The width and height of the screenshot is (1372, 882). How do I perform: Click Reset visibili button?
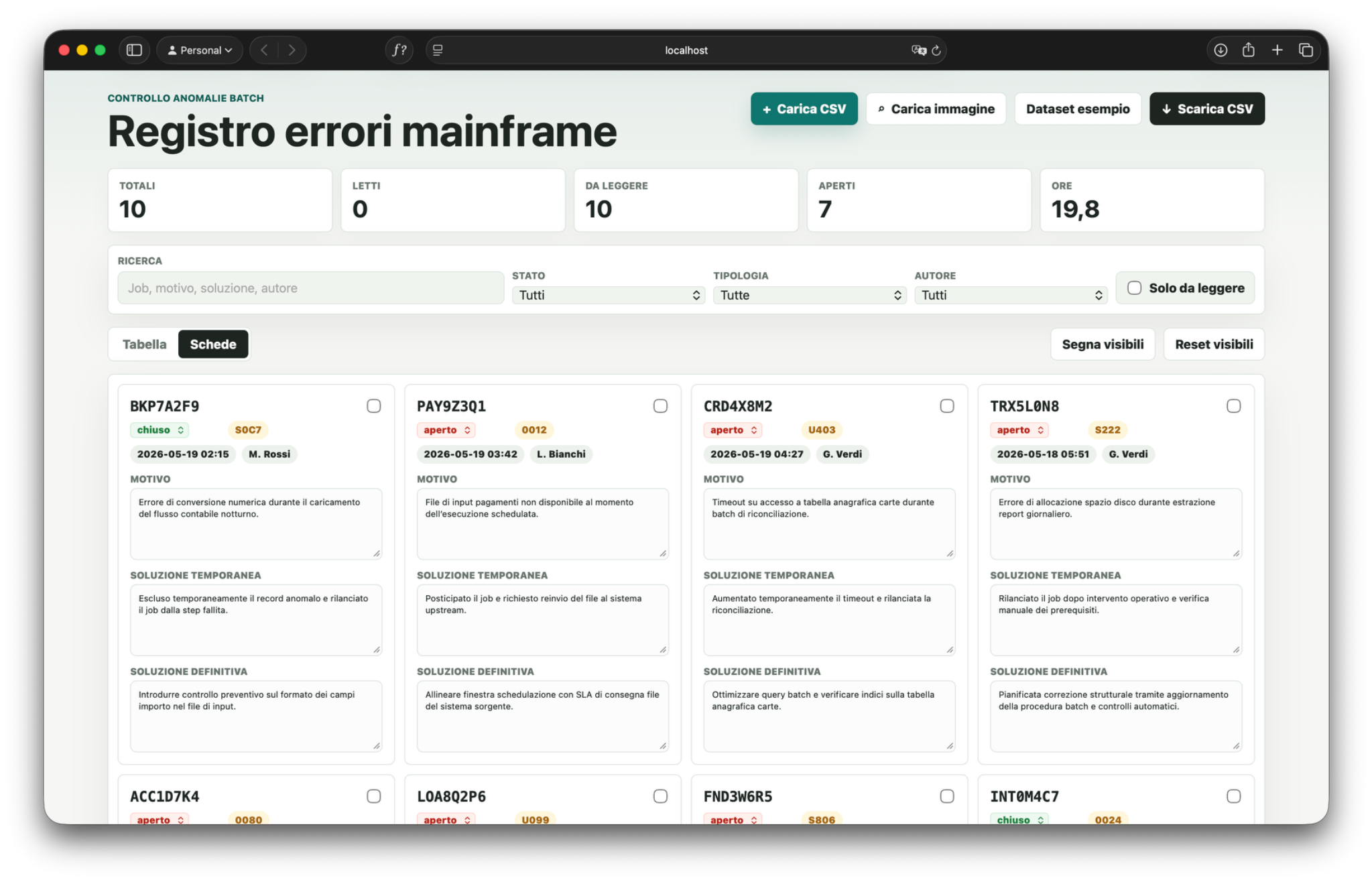click(x=1214, y=344)
